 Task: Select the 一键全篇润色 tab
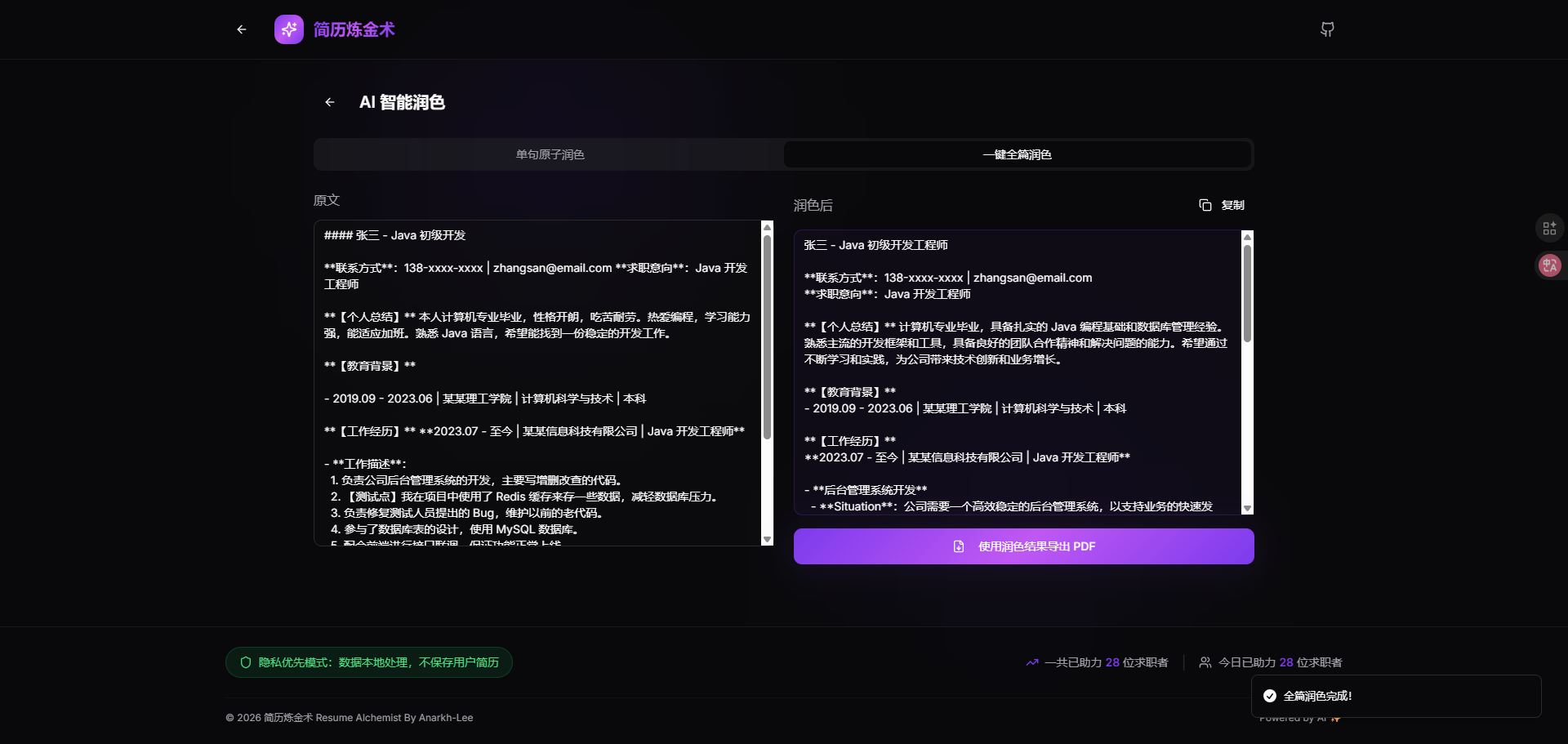[x=1017, y=154]
